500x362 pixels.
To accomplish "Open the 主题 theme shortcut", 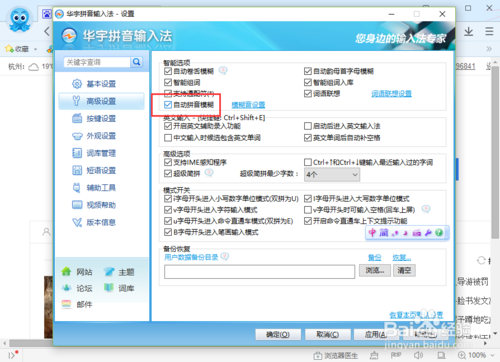I will (x=119, y=272).
